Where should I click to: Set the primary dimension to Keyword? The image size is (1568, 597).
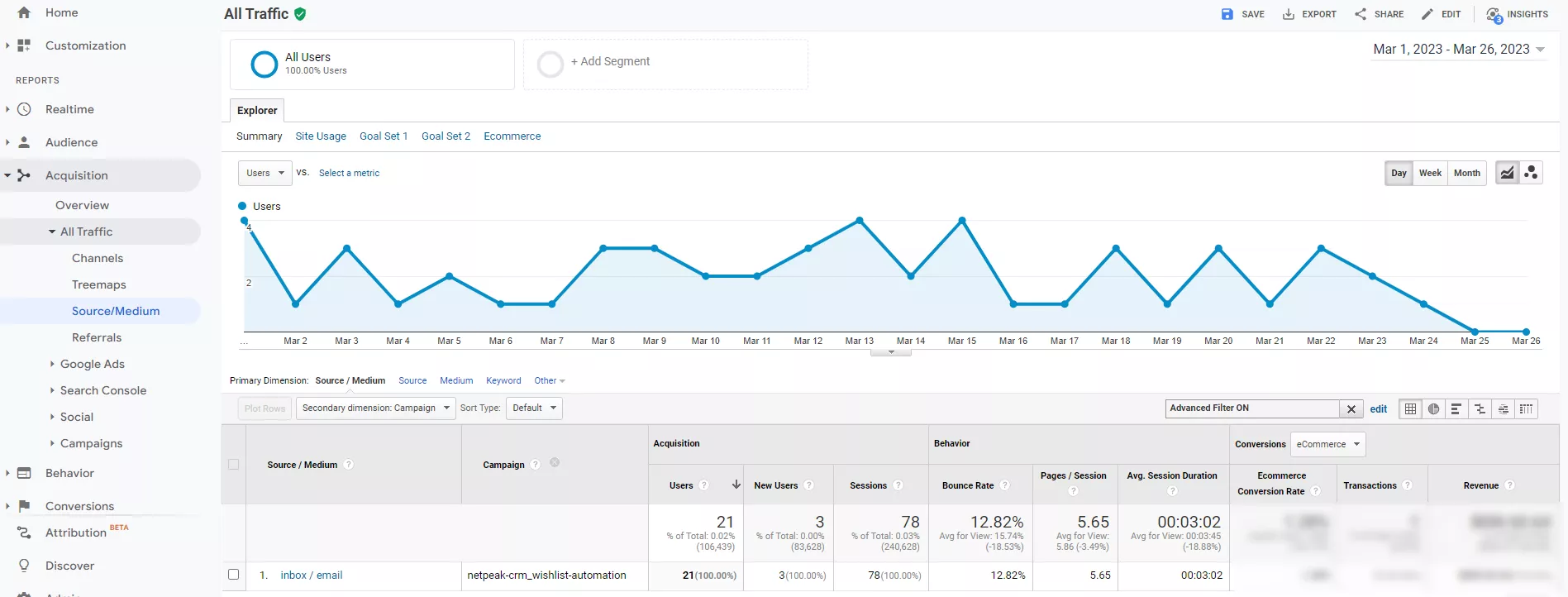503,380
